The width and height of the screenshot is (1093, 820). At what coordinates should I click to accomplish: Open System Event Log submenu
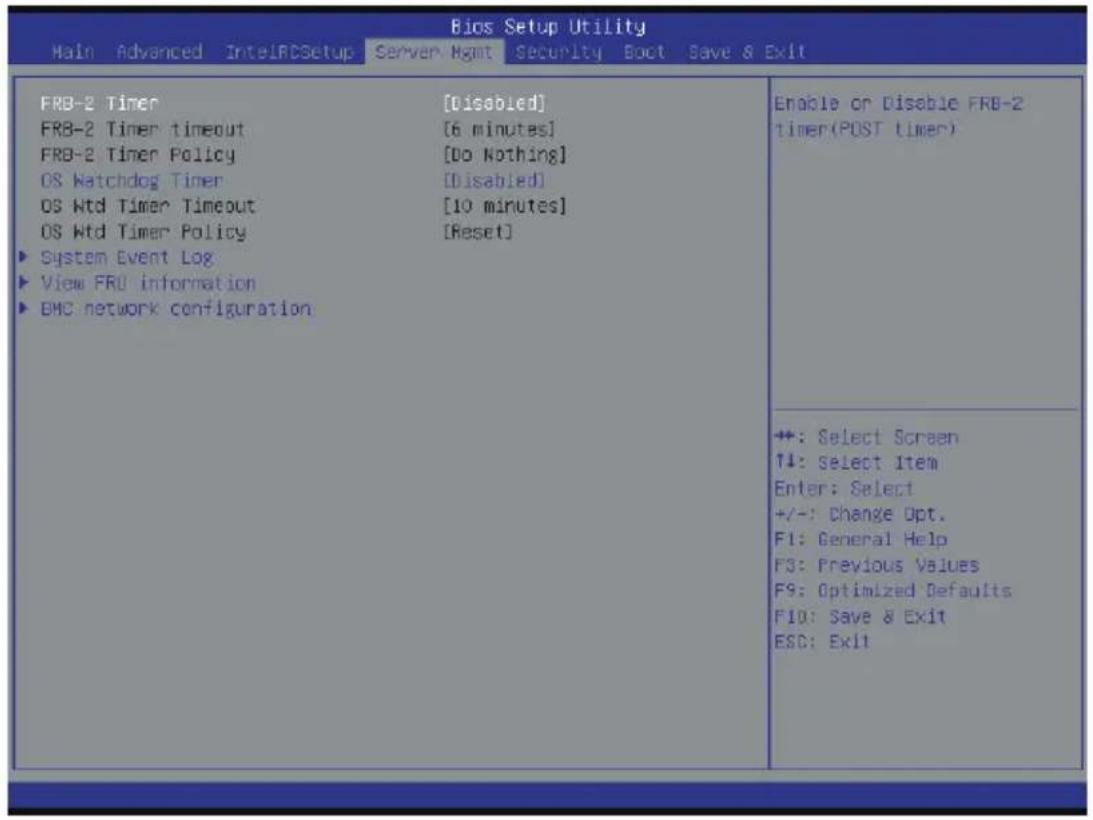[127, 258]
